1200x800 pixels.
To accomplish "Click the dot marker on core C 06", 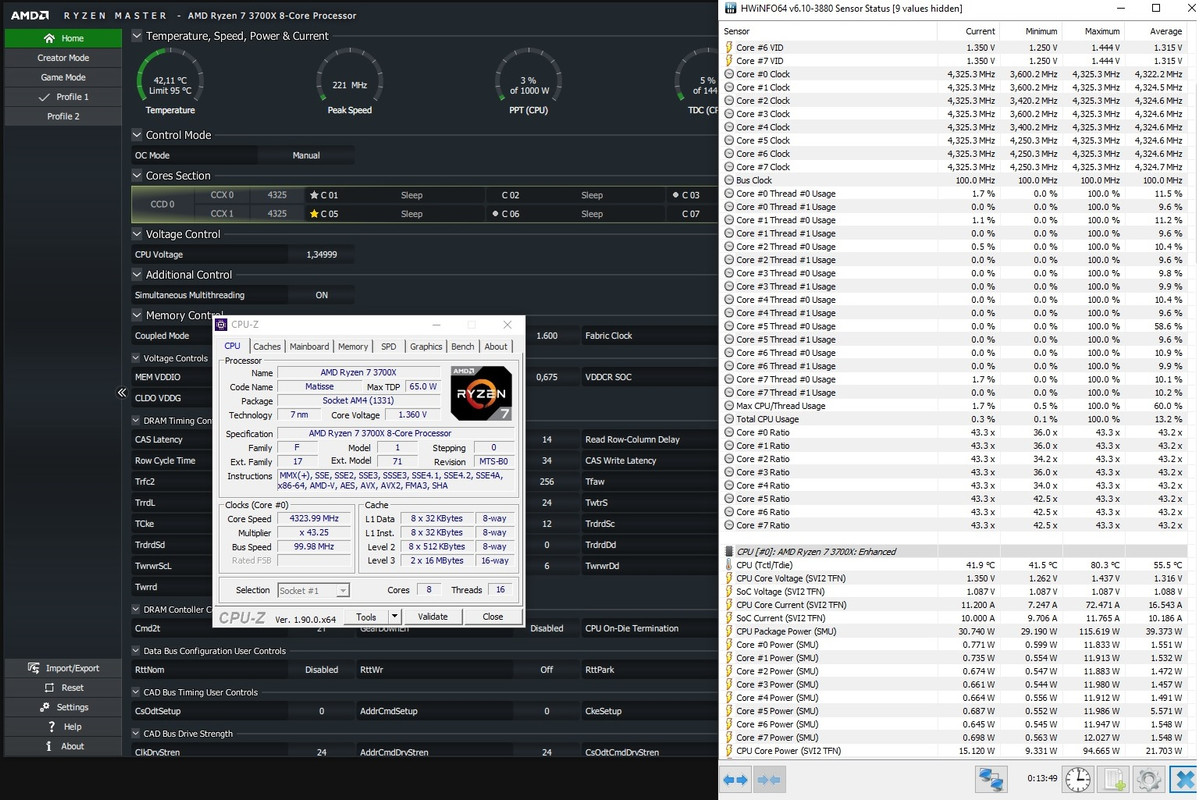I will pyautogui.click(x=496, y=214).
